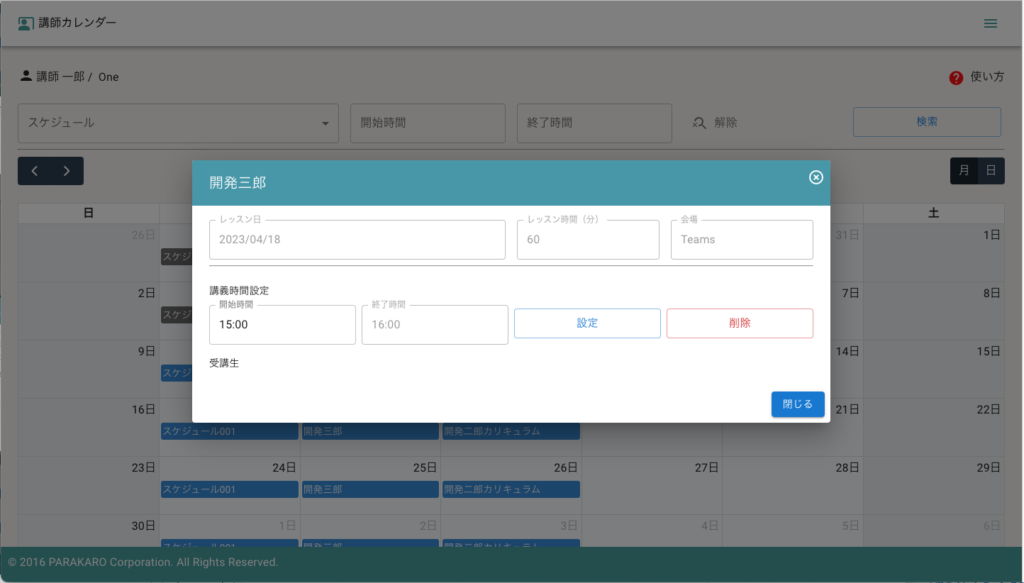Open スケジュール001 event on the 24th

click(229, 489)
